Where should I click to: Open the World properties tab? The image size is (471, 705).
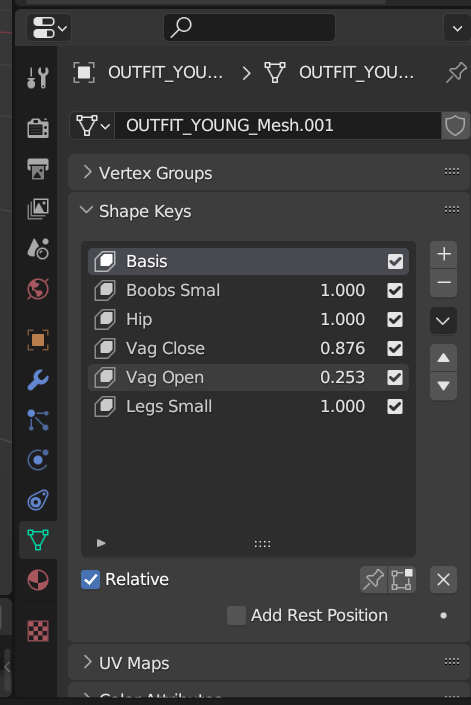click(x=38, y=289)
